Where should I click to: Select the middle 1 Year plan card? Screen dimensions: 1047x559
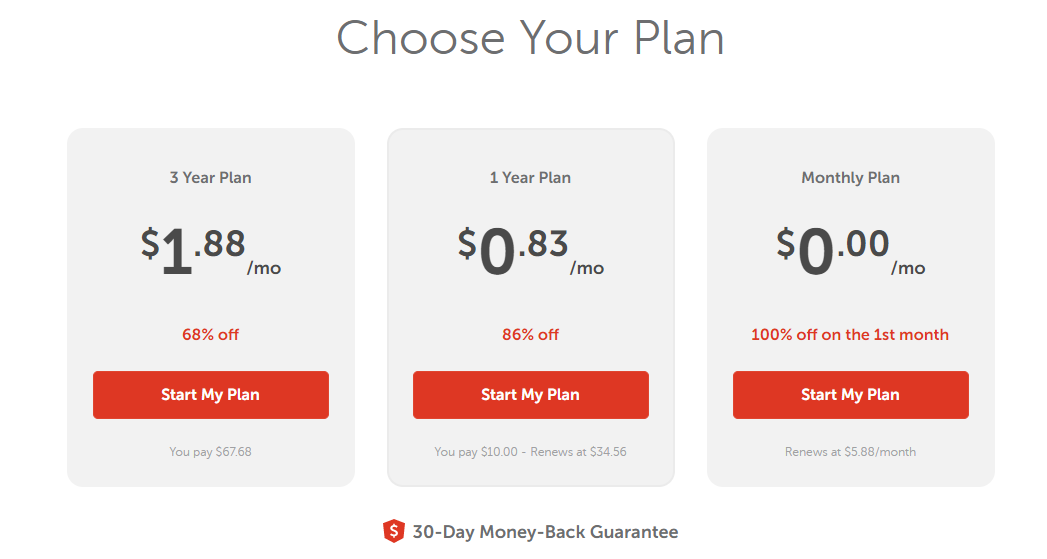pyautogui.click(x=530, y=307)
